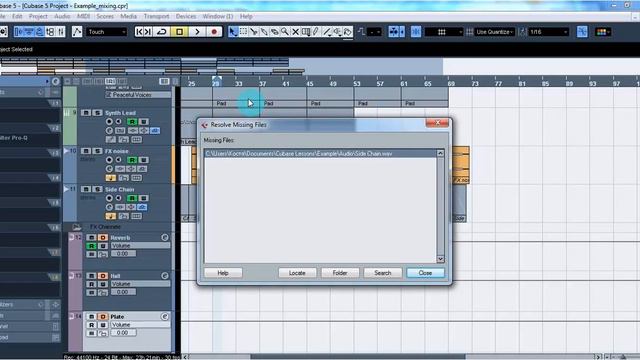Image resolution: width=640 pixels, height=360 pixels.
Task: Select the Line tool
Action: tap(327, 32)
